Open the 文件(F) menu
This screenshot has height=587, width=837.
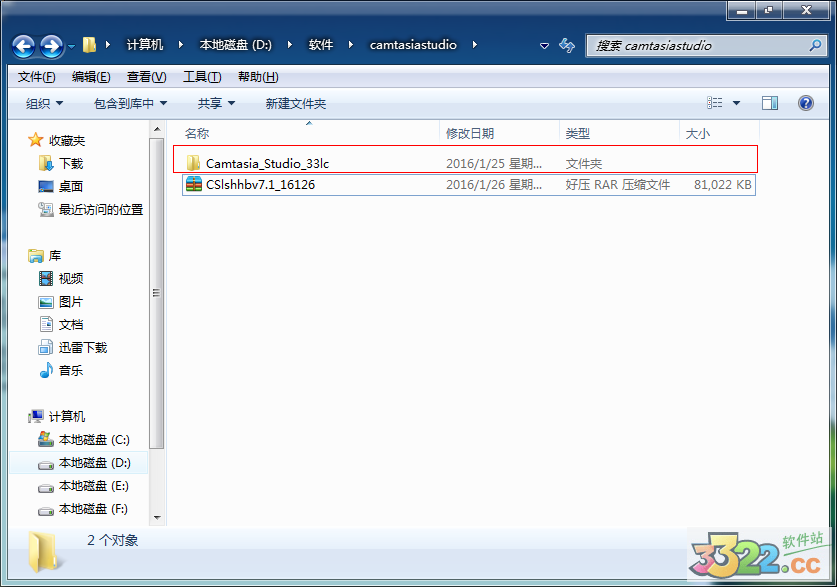[36, 77]
